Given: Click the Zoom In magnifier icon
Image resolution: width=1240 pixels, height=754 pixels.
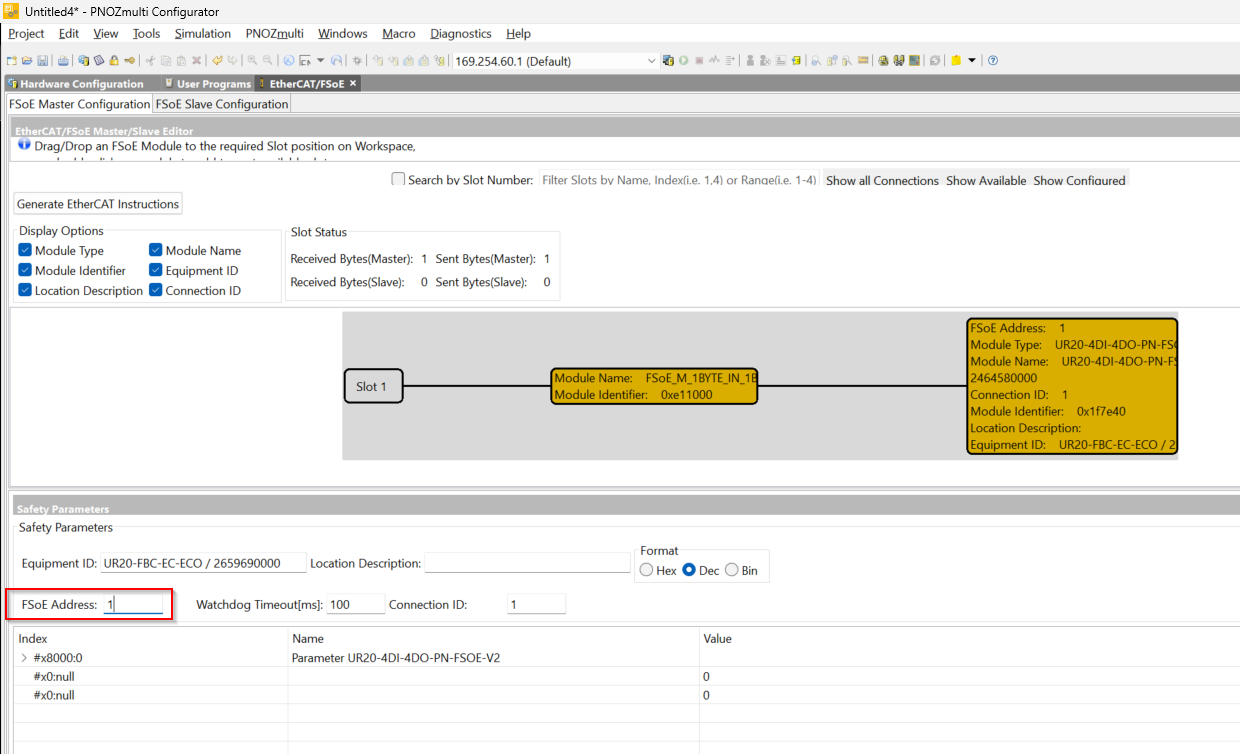Looking at the screenshot, I should [x=252, y=60].
